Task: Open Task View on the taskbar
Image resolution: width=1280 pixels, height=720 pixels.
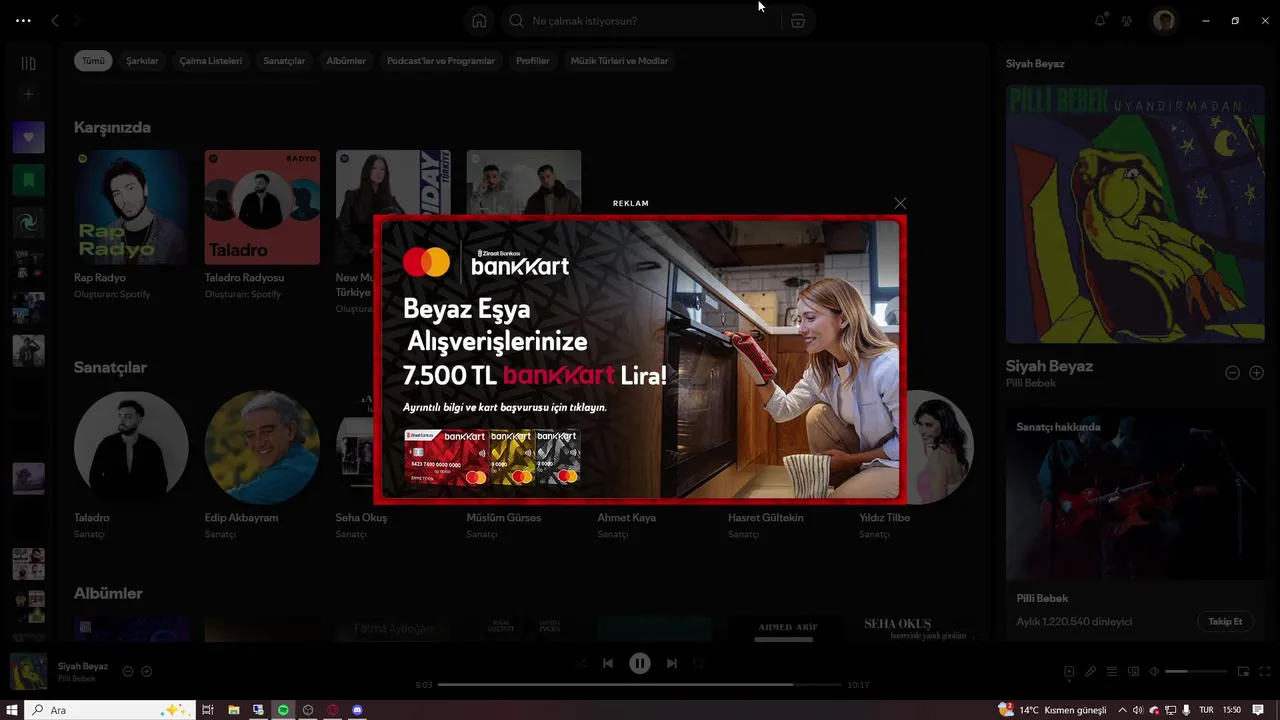Action: [208, 710]
